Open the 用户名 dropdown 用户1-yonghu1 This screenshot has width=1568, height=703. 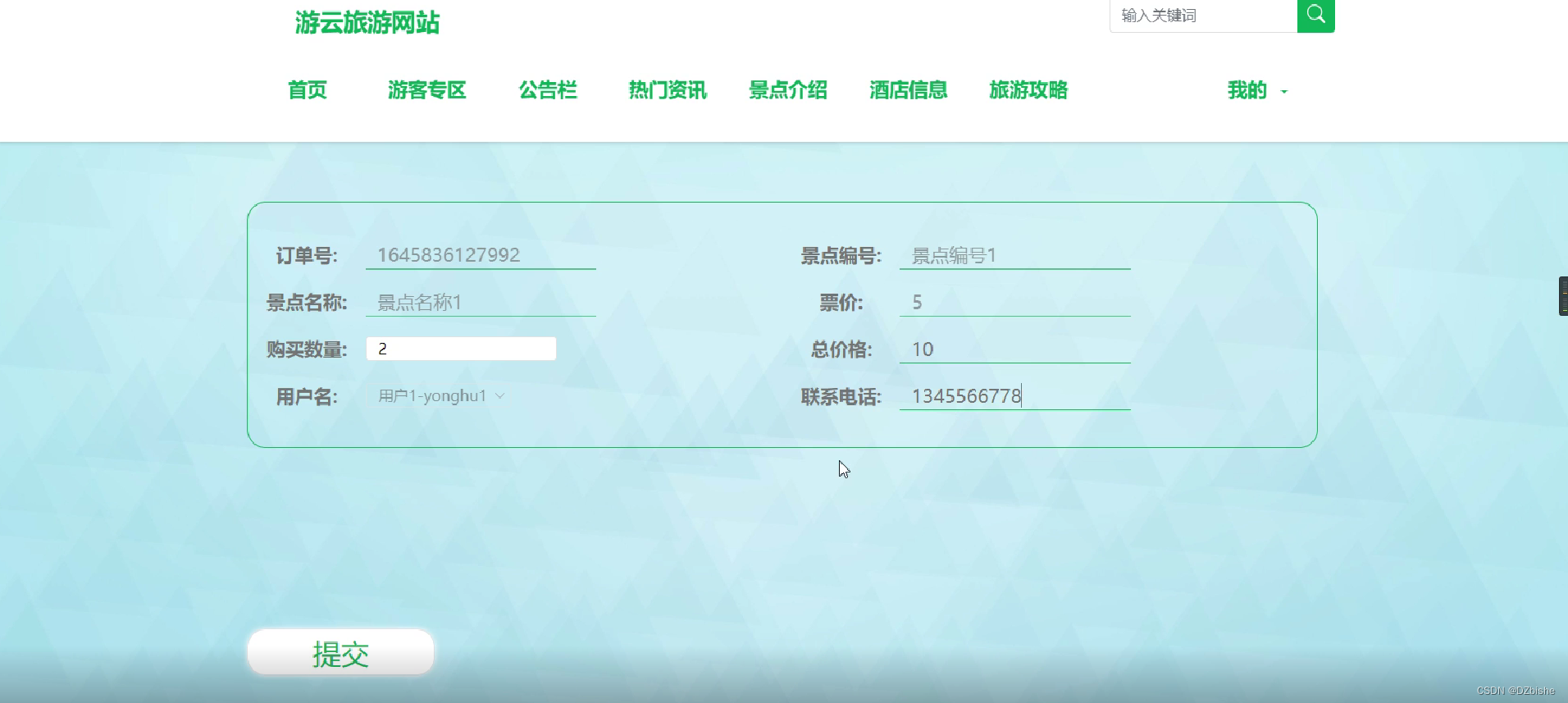[x=441, y=396]
